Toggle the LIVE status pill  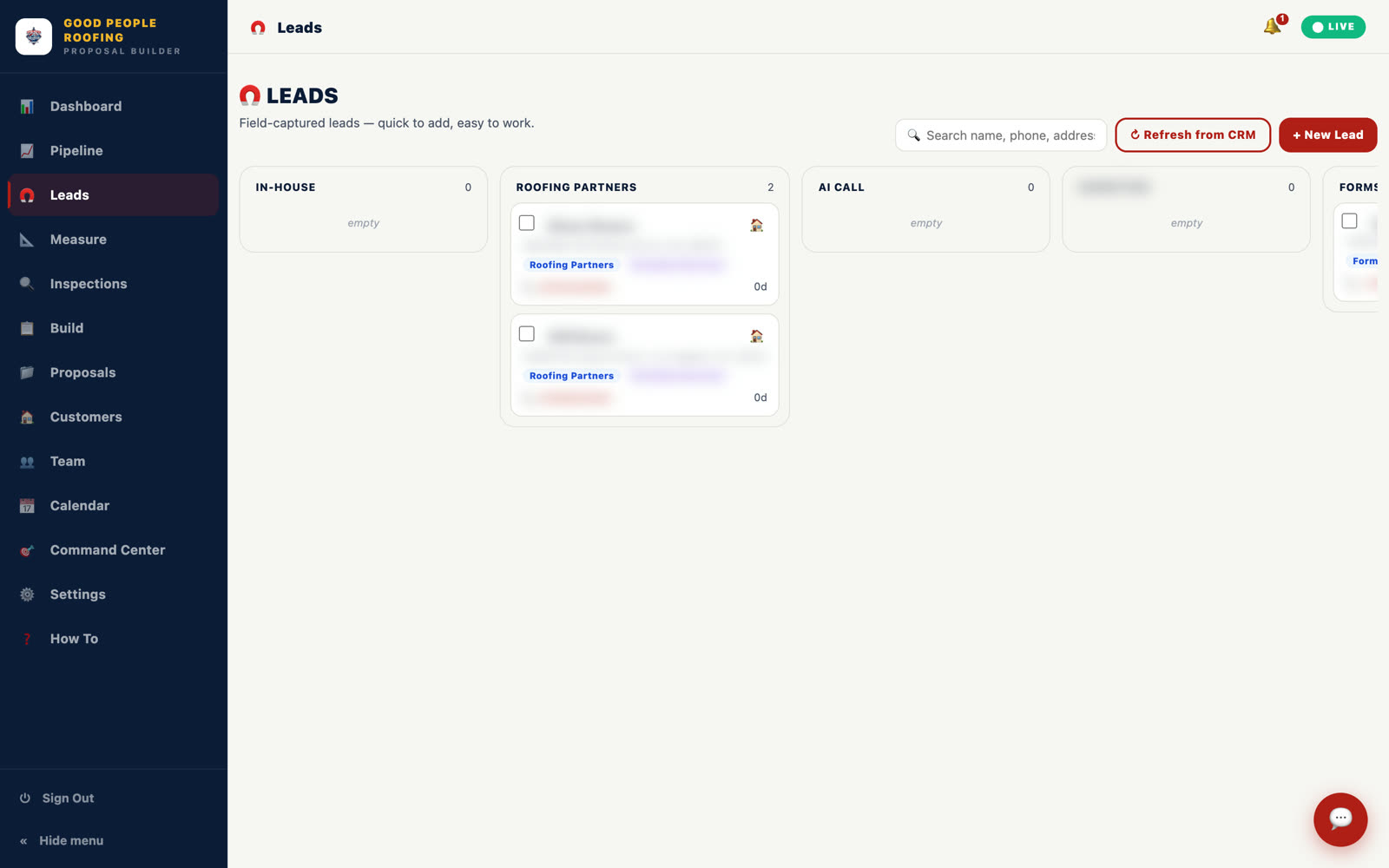click(1333, 27)
